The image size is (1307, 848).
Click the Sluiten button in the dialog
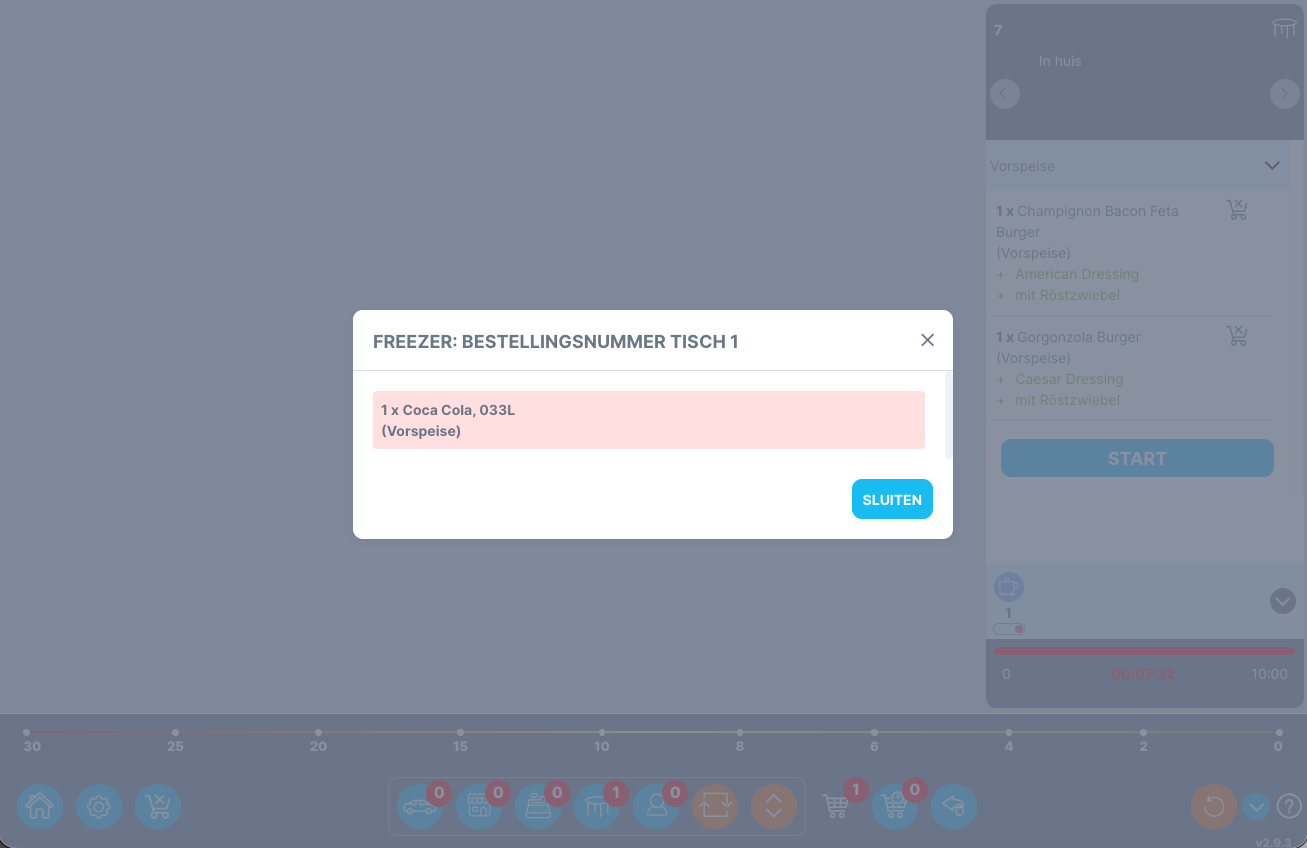click(892, 500)
